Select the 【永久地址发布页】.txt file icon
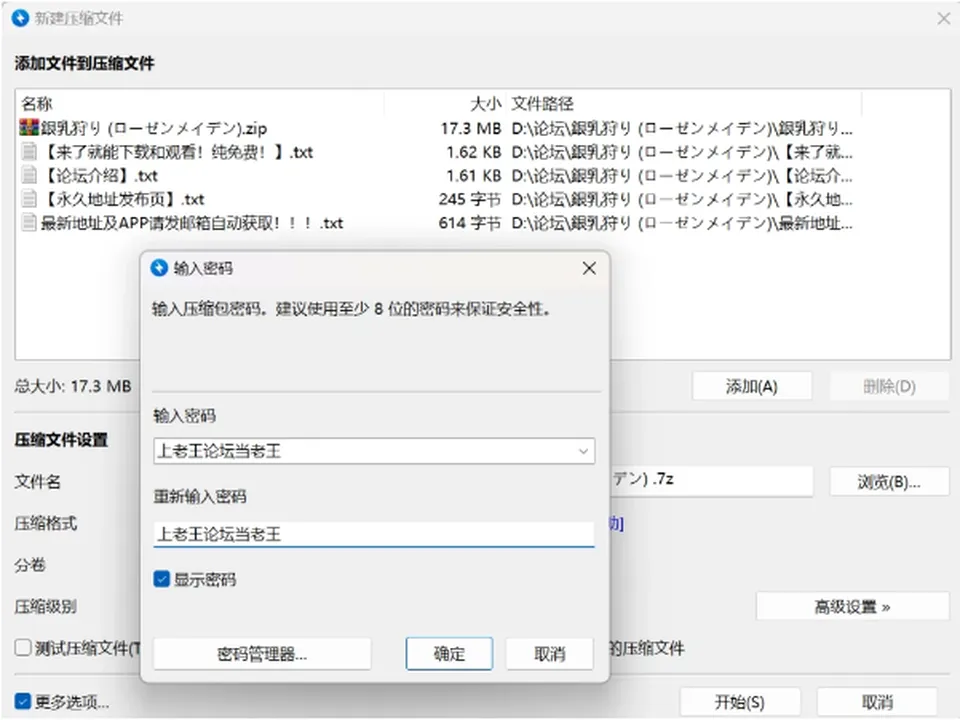This screenshot has height=720, width=960. click(x=29, y=198)
